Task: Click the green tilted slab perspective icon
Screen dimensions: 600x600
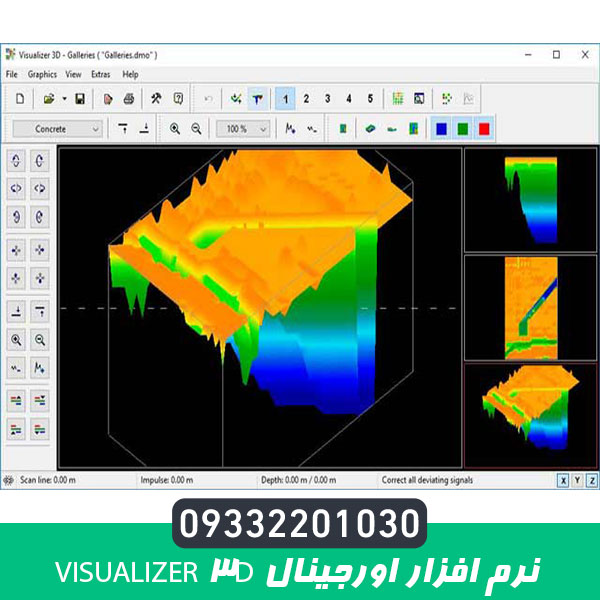Action: [370, 129]
